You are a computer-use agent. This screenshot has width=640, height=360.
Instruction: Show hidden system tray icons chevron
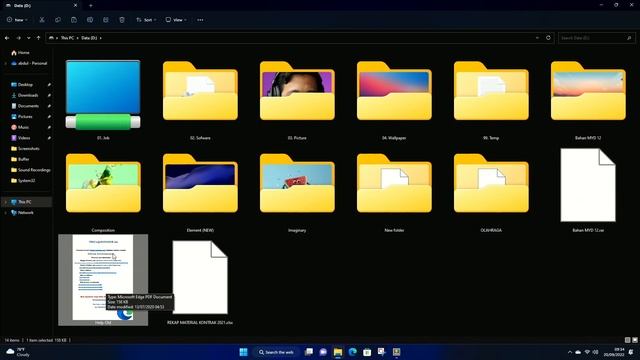coord(570,352)
